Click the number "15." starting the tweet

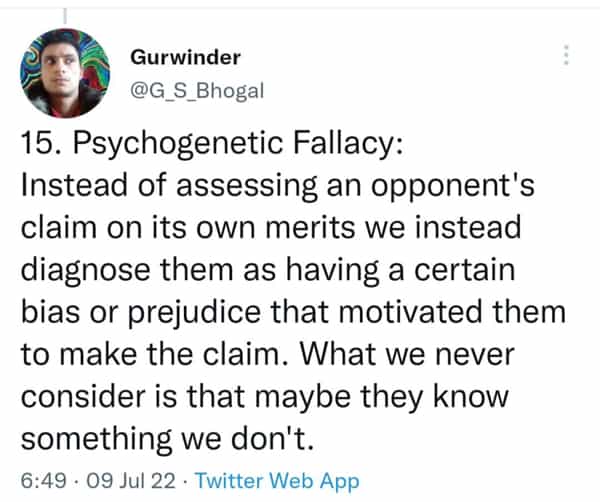tap(38, 145)
